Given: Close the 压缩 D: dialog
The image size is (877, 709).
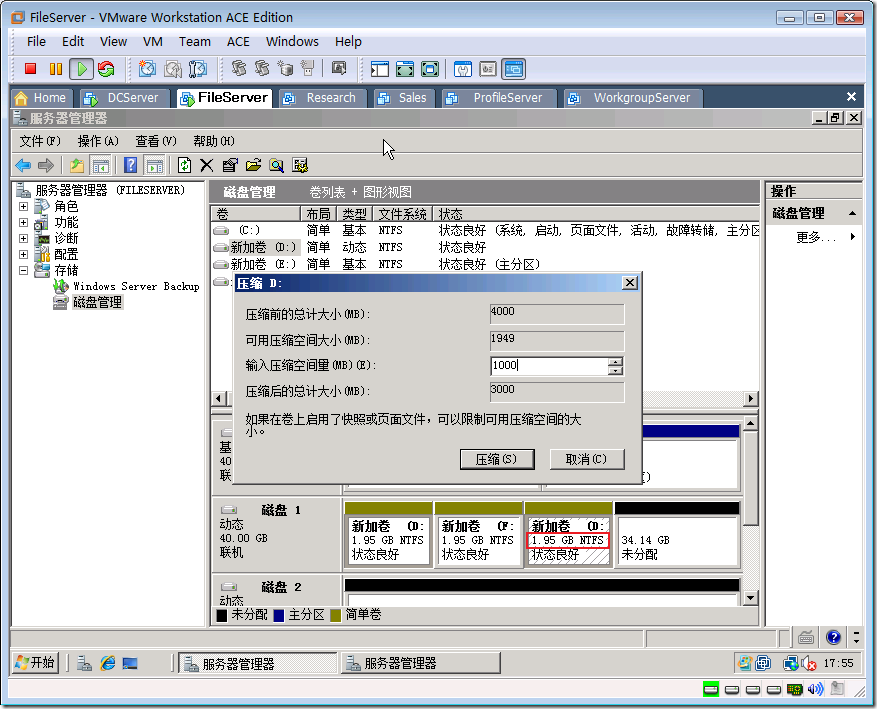Looking at the screenshot, I should tap(630, 283).
